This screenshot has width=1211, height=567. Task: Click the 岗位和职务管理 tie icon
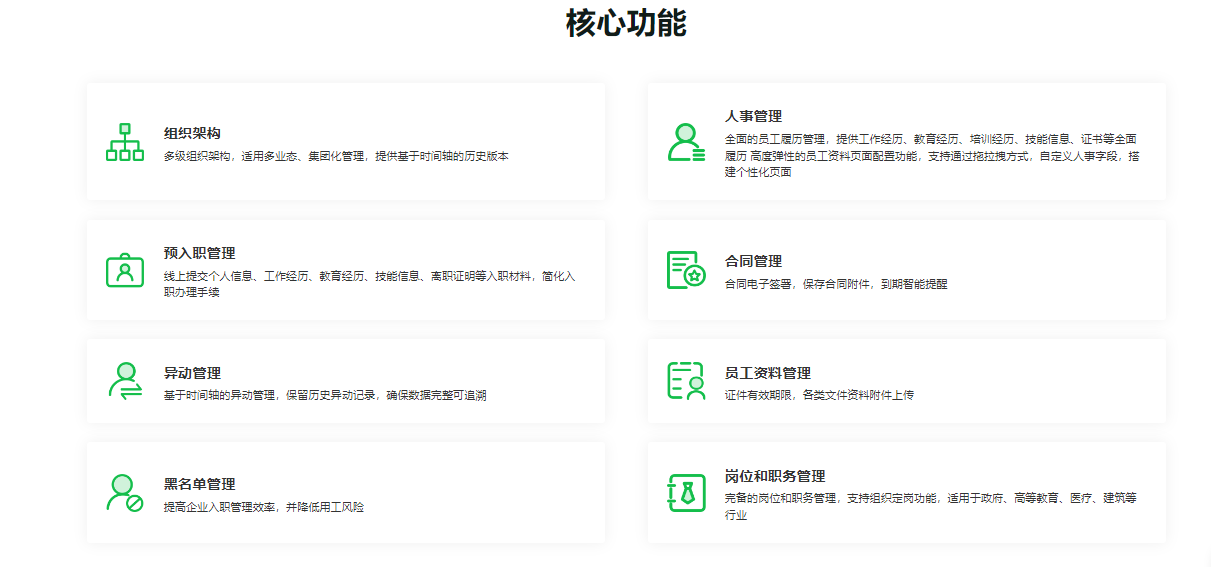686,493
